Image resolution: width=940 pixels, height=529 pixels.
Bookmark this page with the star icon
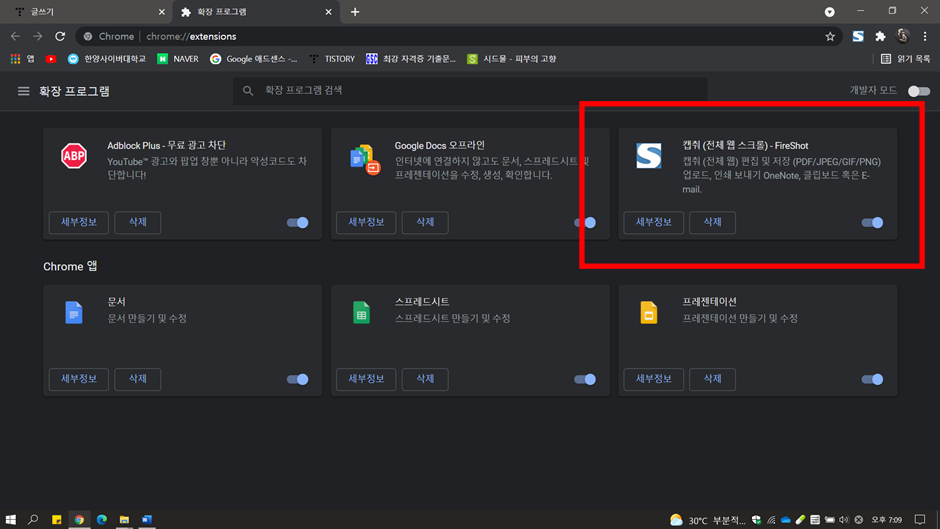click(x=830, y=37)
